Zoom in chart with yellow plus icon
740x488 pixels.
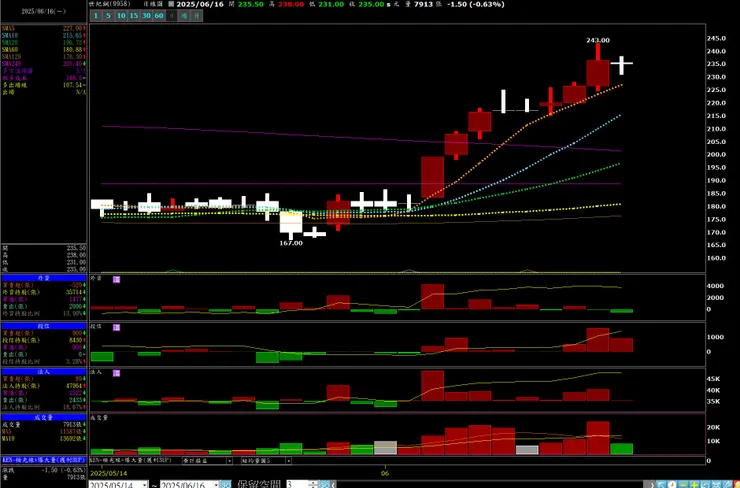(x=694, y=484)
